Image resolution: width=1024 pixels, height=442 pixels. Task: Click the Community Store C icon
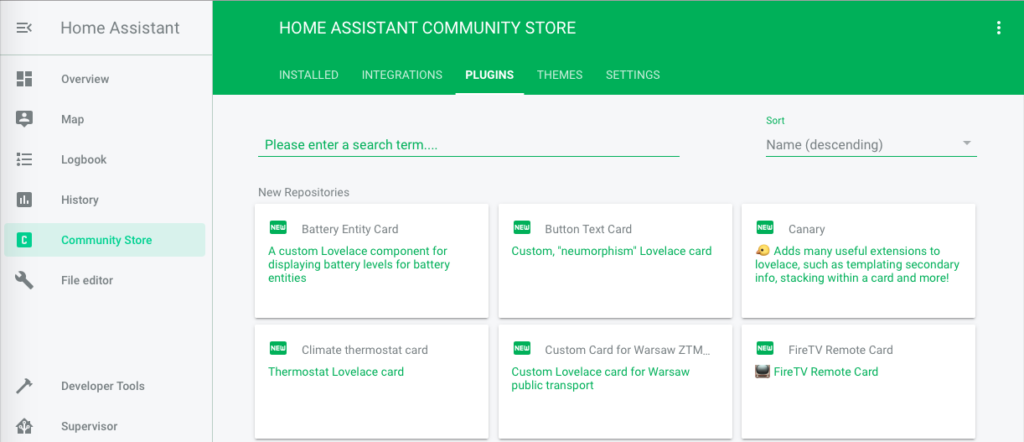pyautogui.click(x=24, y=240)
